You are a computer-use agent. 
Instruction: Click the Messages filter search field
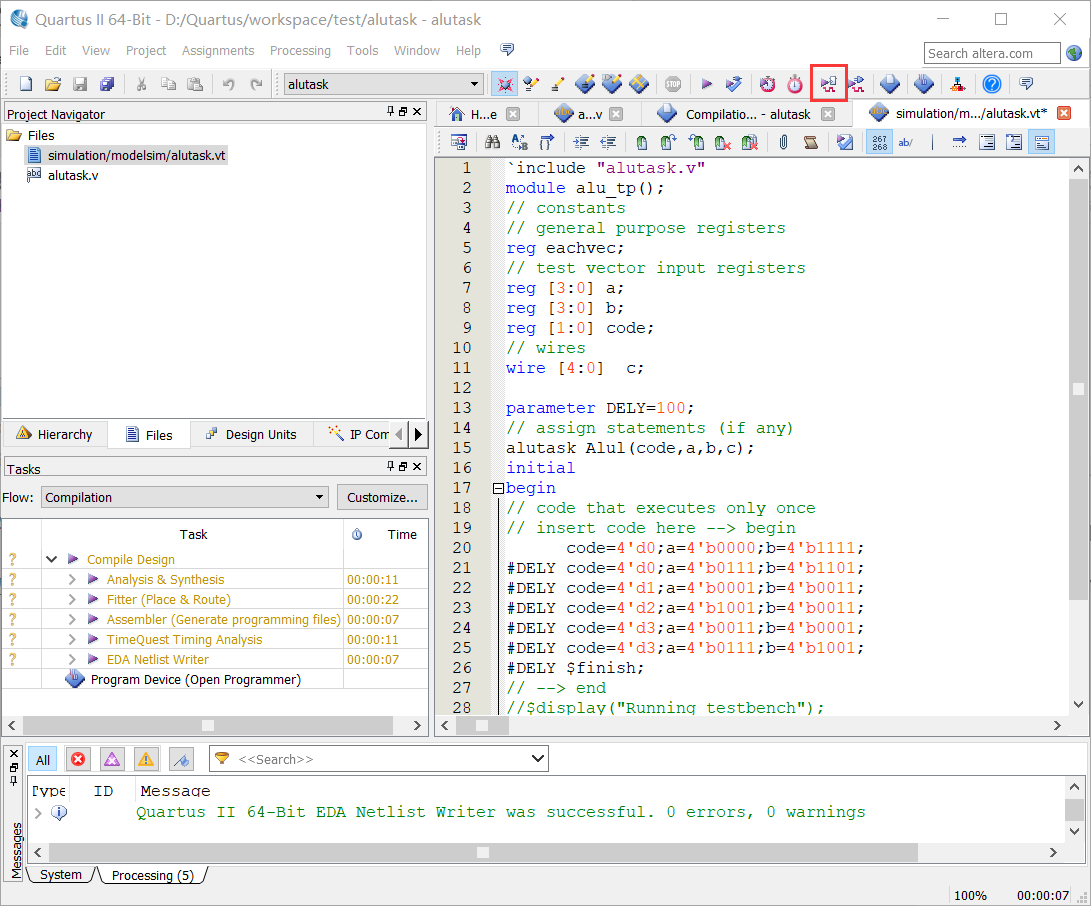[379, 758]
